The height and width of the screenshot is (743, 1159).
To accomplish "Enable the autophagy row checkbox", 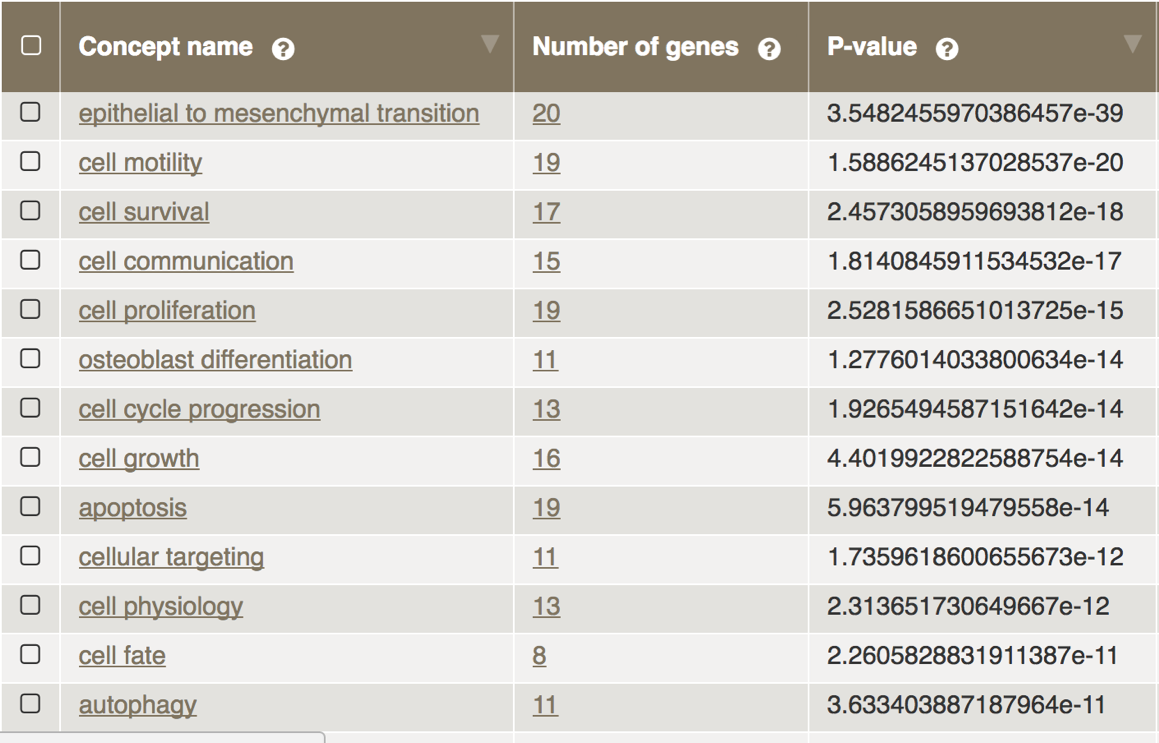I will tap(31, 703).
